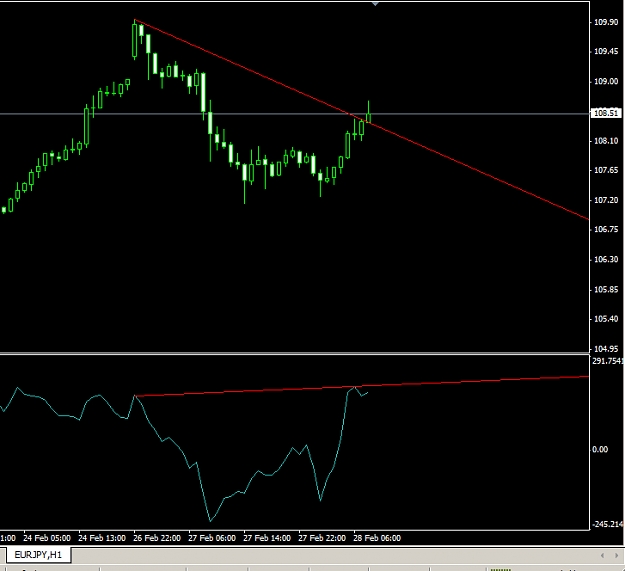The height and width of the screenshot is (571, 625).
Task: Click the 108.10 price scale label
Action: click(x=606, y=141)
